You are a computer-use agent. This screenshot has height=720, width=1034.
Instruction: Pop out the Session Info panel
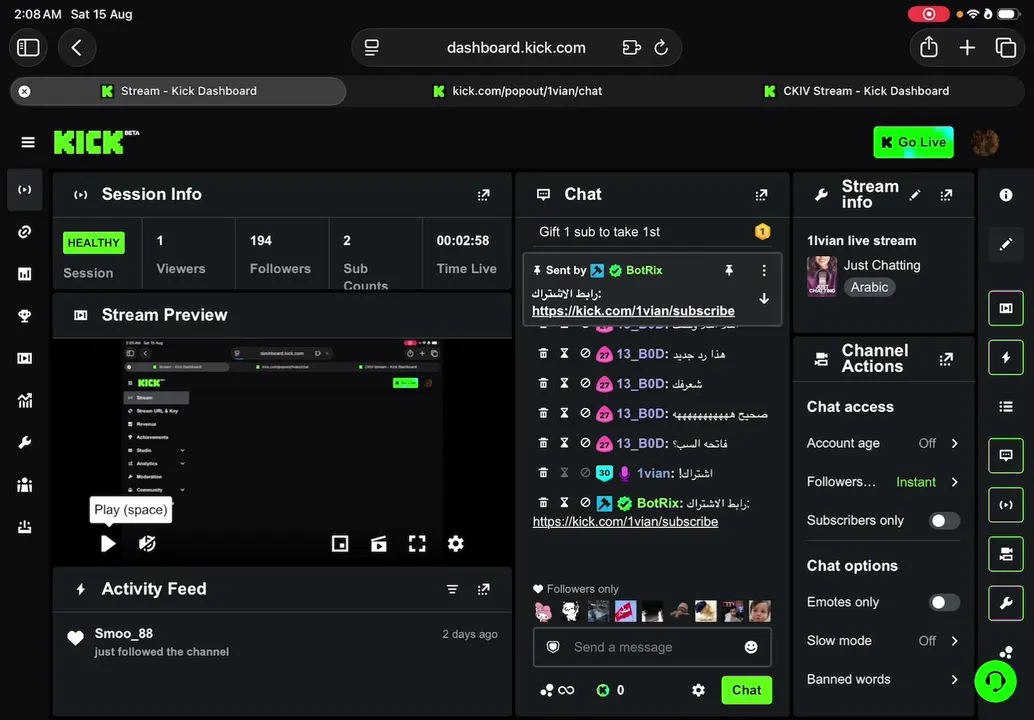483,195
